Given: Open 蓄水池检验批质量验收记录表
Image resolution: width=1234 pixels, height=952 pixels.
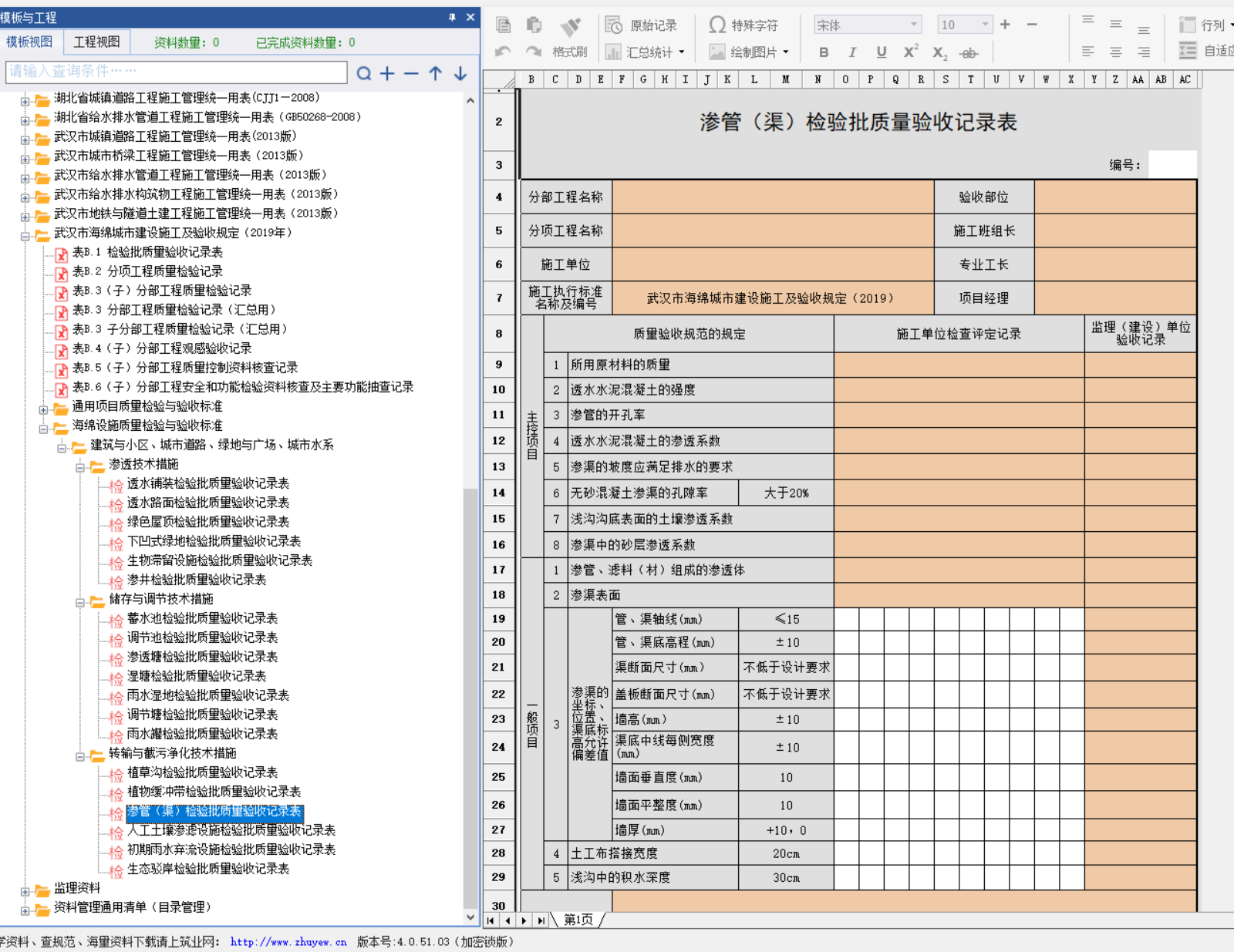Looking at the screenshot, I should (202, 618).
